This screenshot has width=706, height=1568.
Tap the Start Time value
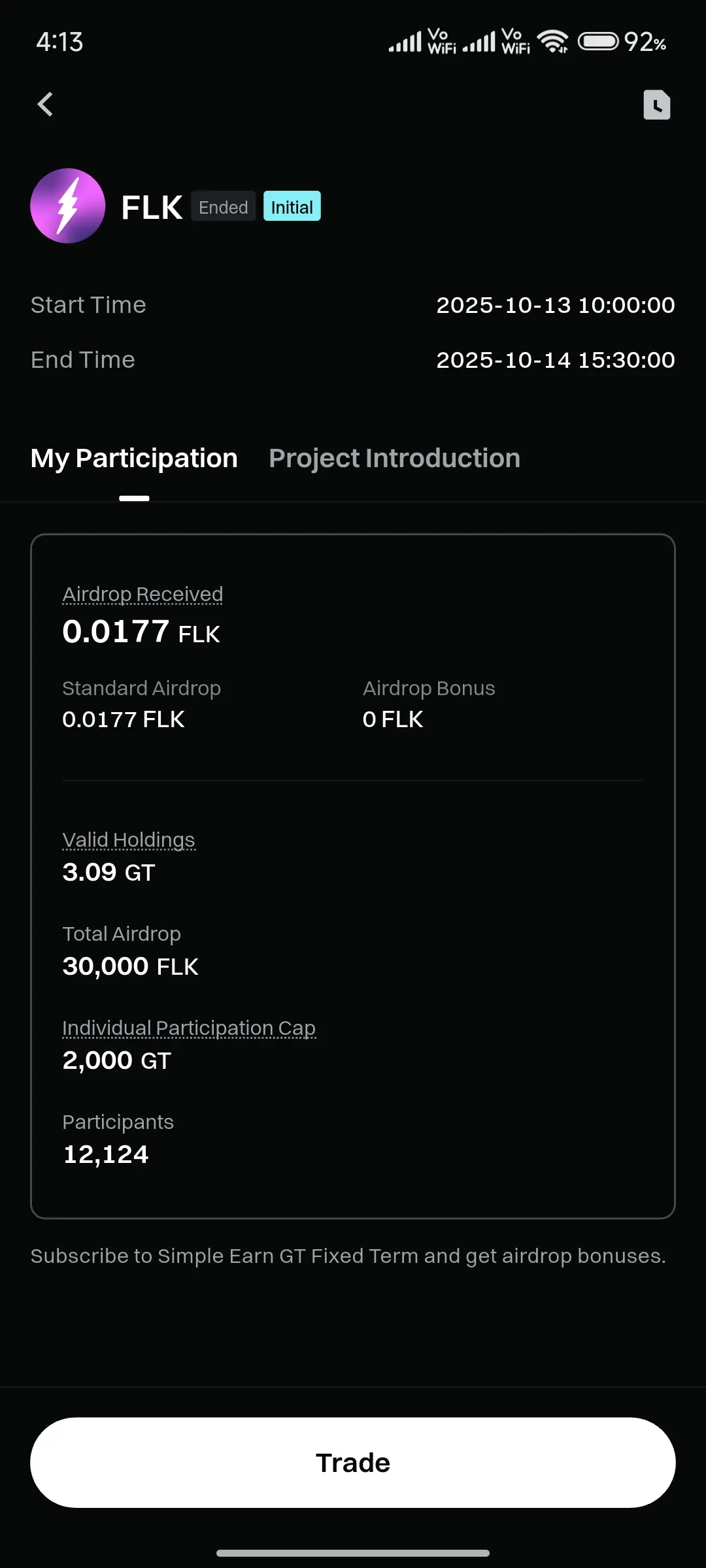pos(555,305)
